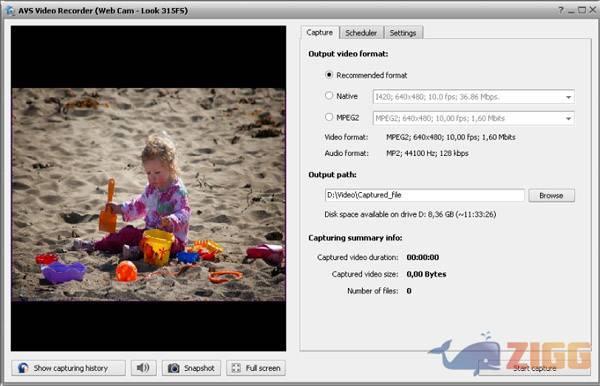Click the Disk space available on drive D text
The image size is (600, 386).
(410, 214)
